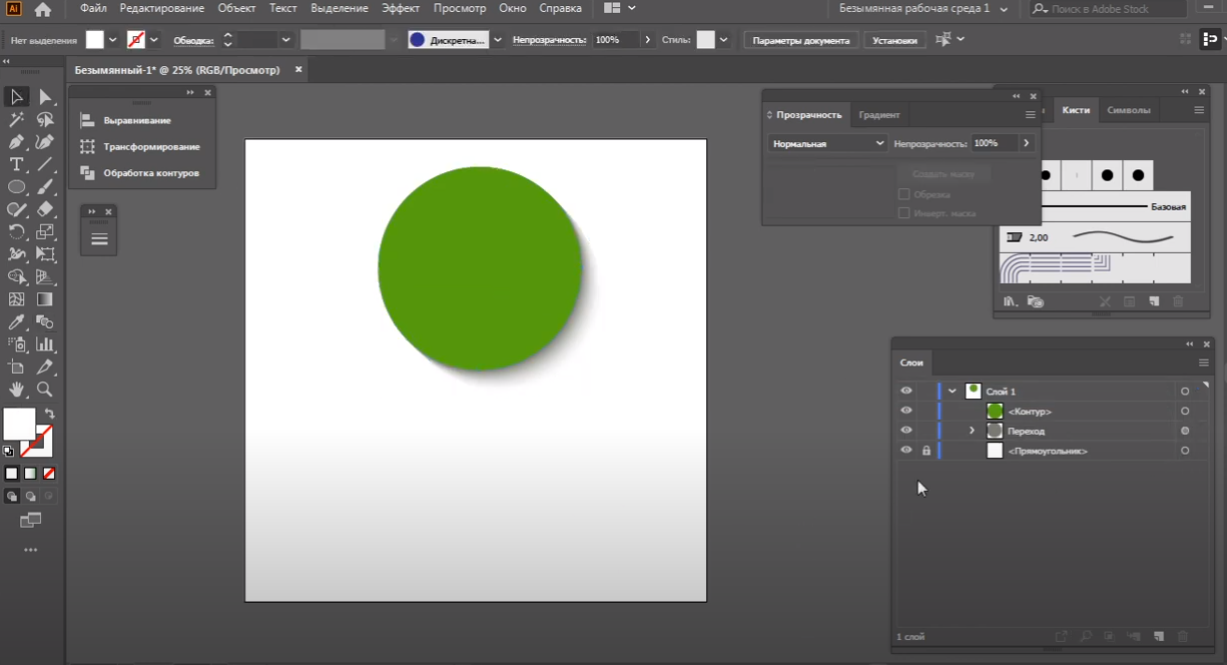Collapse the Слой 1 layer

point(953,391)
